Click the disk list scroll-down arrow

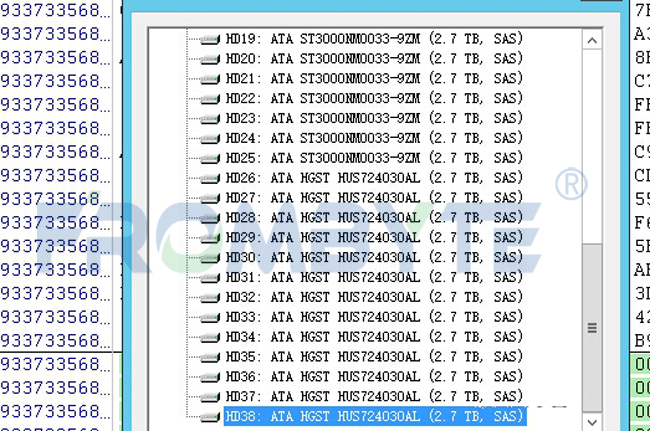click(592, 422)
